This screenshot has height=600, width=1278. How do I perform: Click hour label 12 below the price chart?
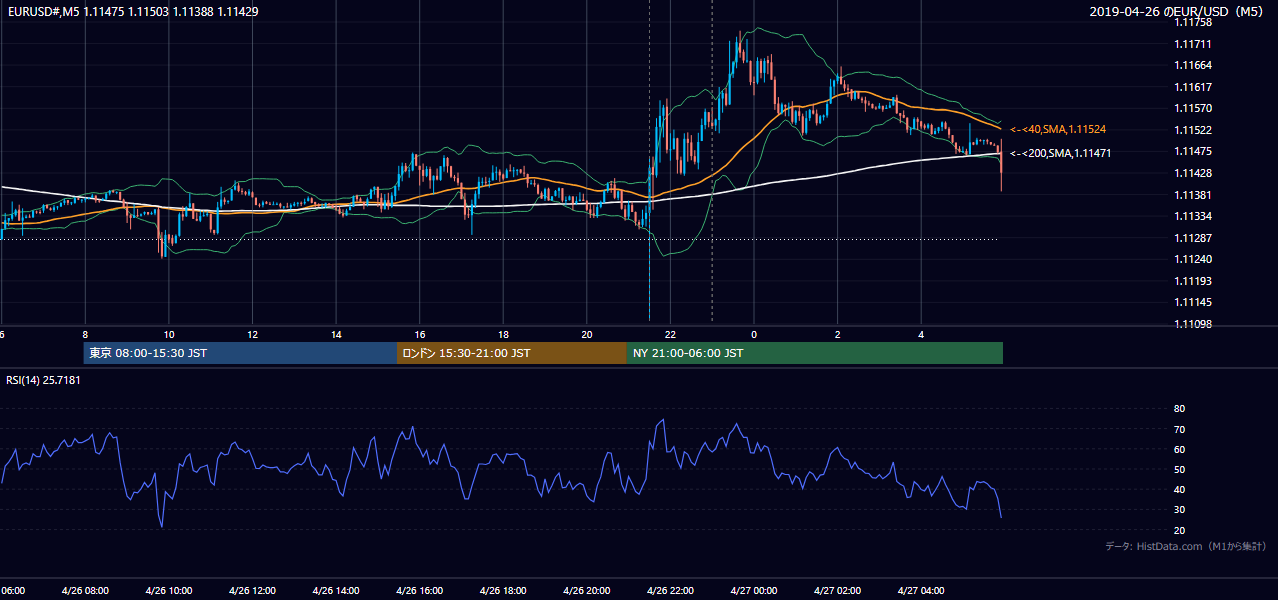[253, 335]
